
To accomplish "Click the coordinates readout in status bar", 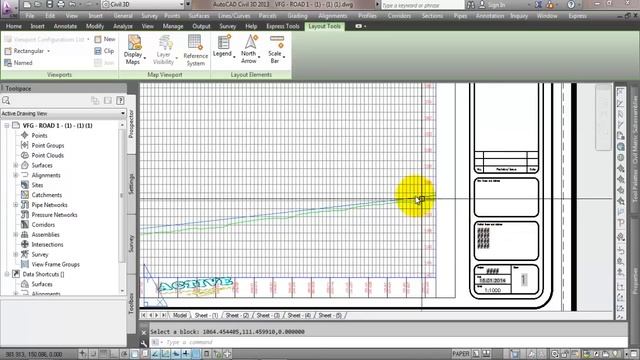I will [x=34, y=354].
